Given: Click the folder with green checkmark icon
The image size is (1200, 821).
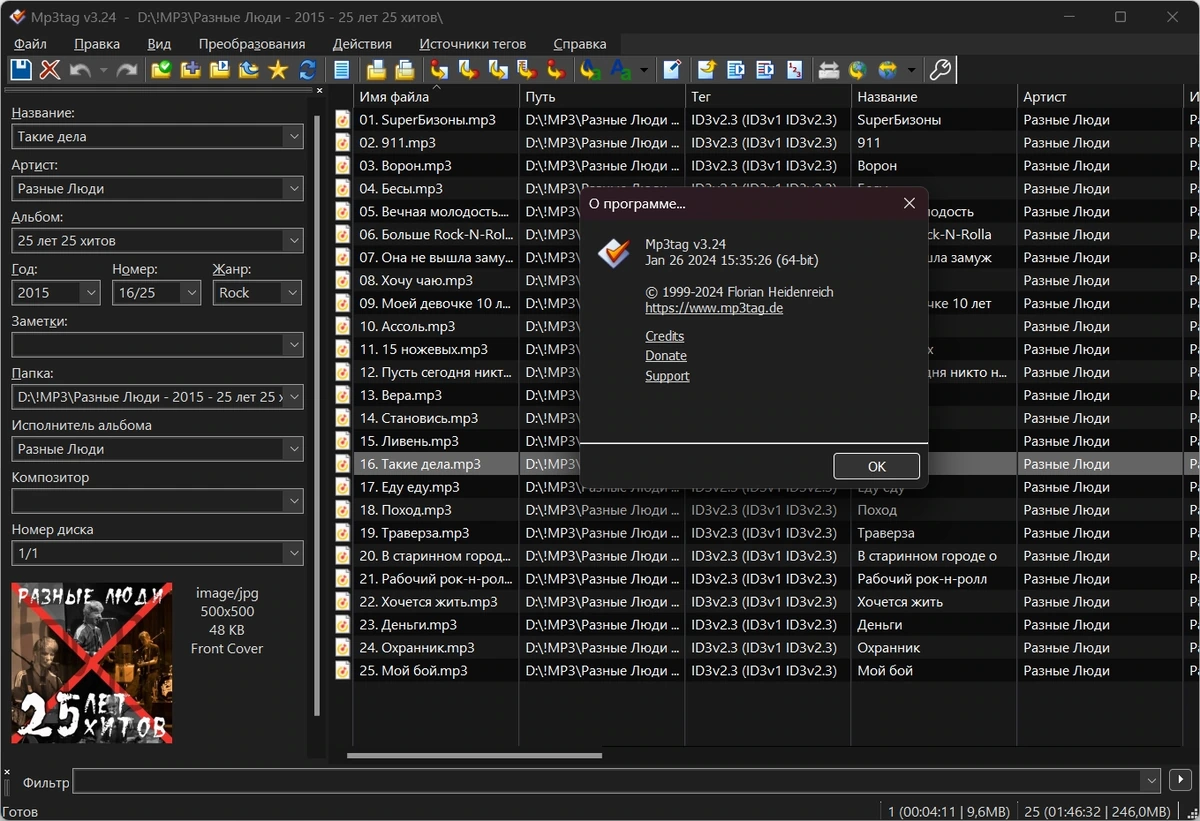Looking at the screenshot, I should point(161,70).
